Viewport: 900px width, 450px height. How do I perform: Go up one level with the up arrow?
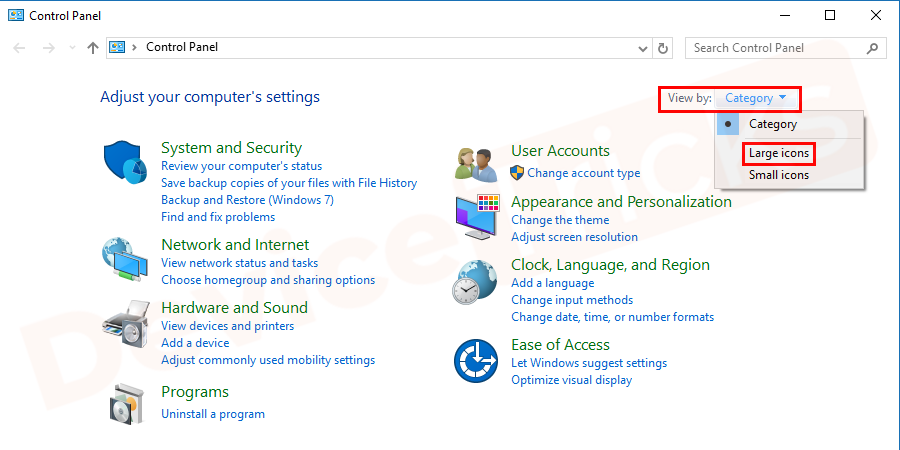click(92, 48)
